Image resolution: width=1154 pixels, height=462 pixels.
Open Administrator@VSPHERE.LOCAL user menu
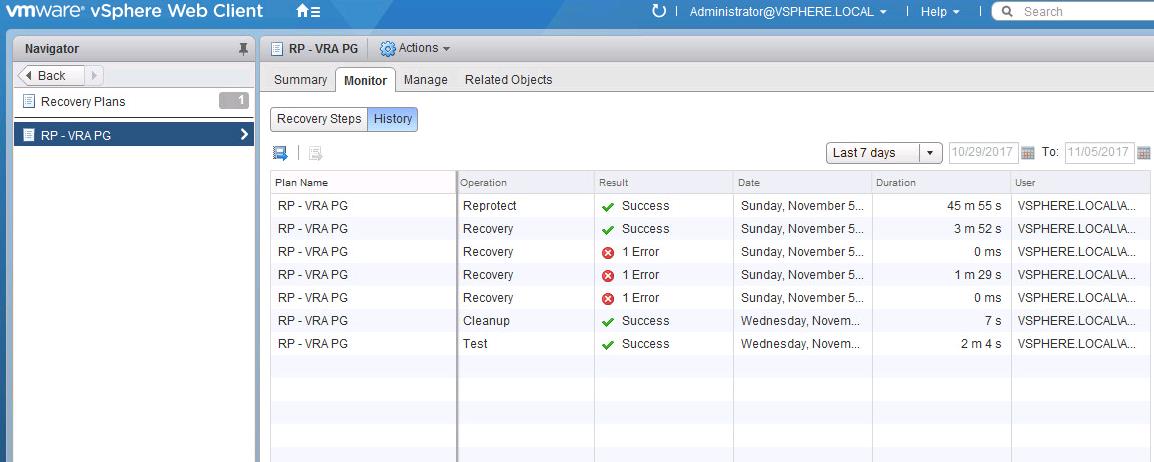point(788,12)
